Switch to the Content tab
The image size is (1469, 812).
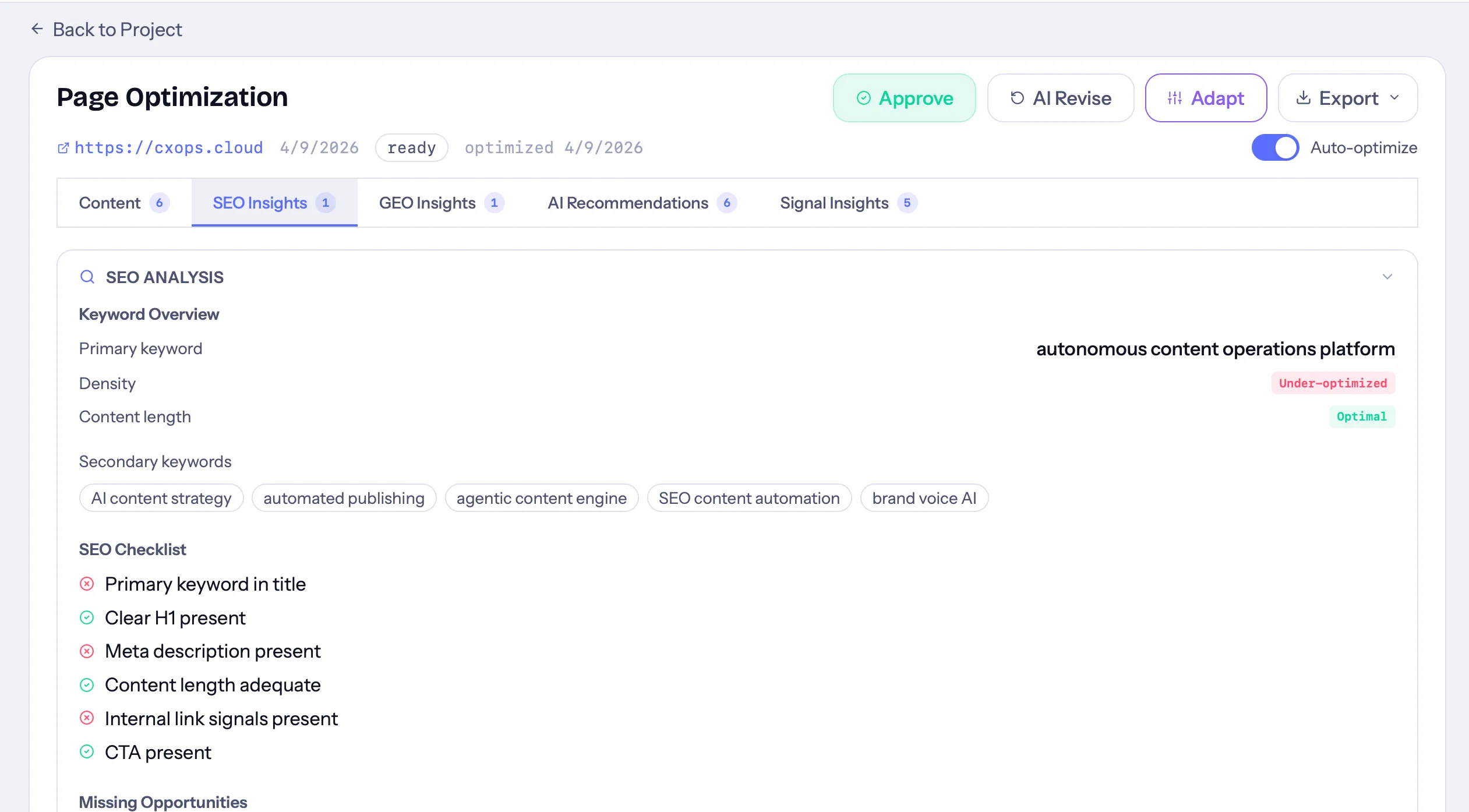click(x=124, y=203)
